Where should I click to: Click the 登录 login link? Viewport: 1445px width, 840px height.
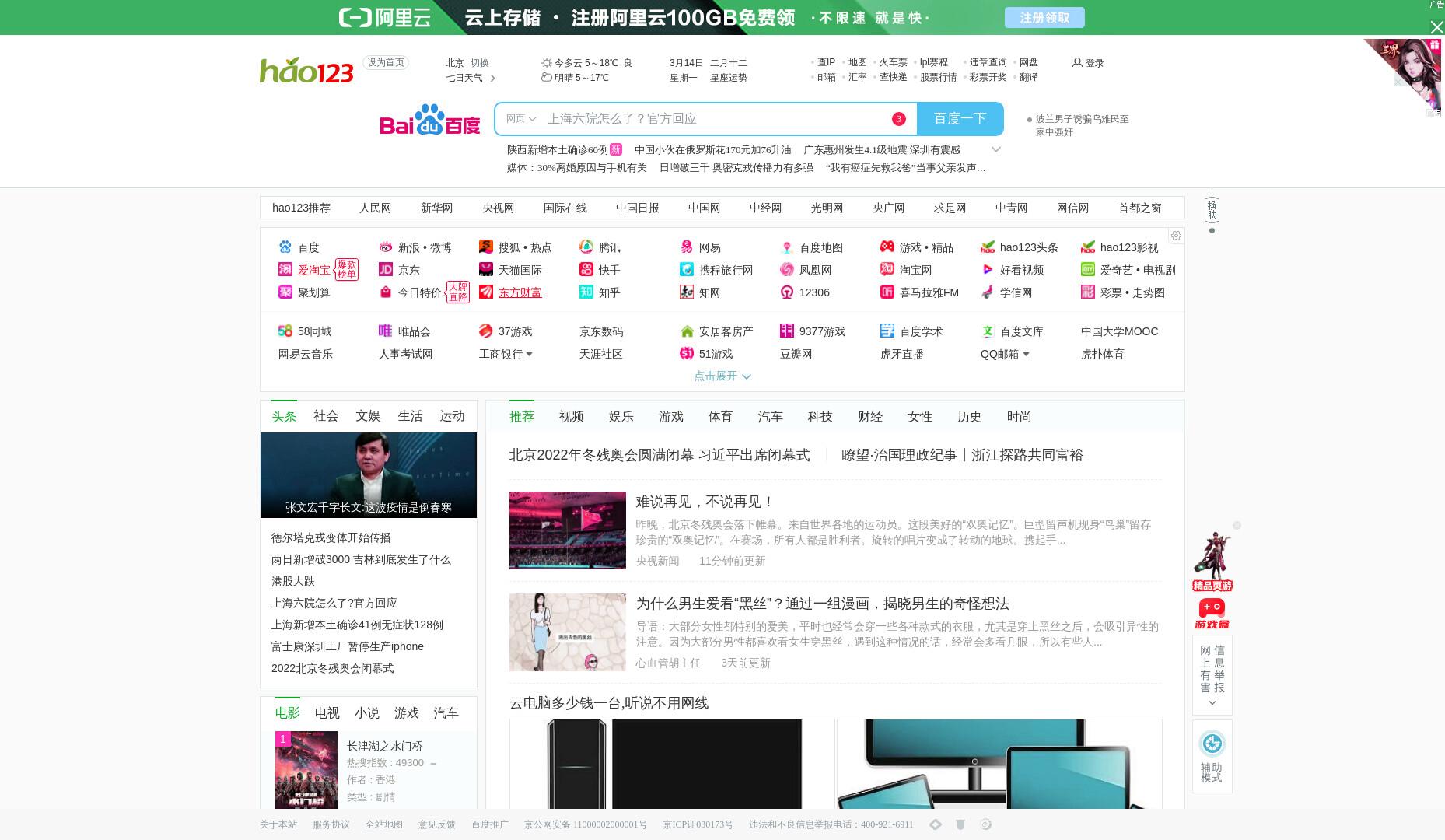click(x=1088, y=63)
